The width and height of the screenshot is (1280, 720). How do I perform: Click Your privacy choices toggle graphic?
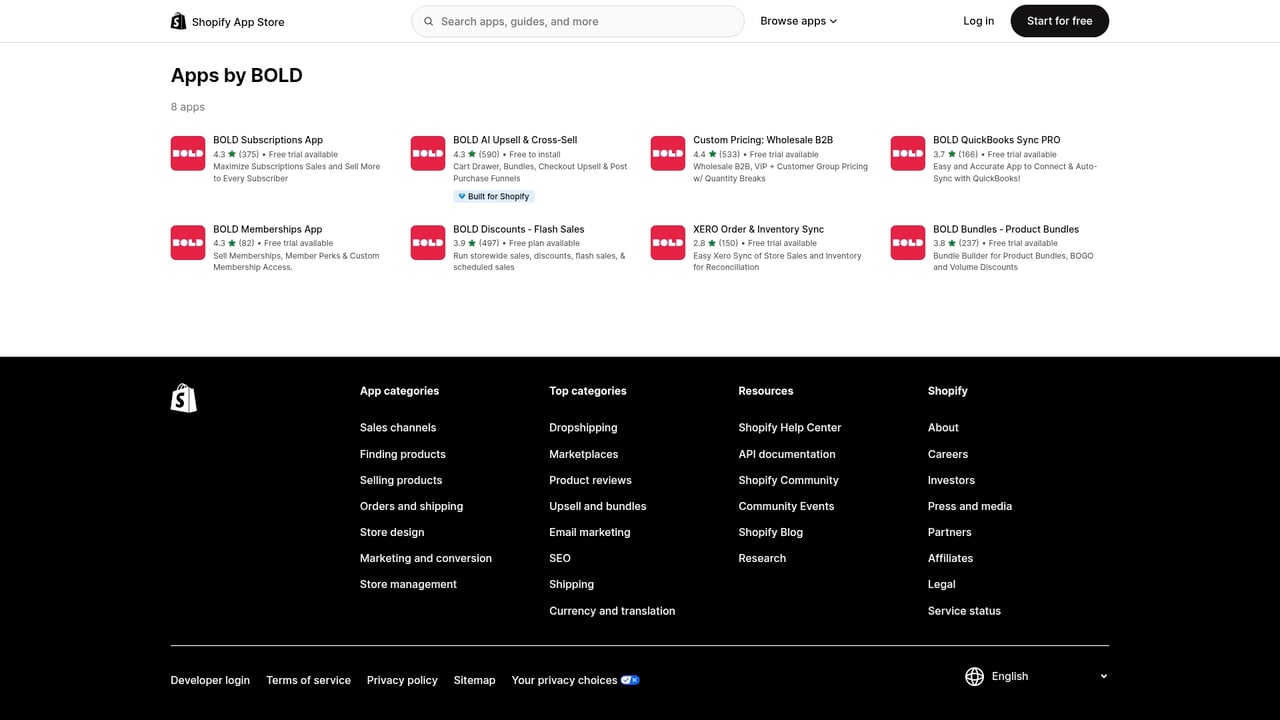[630, 679]
